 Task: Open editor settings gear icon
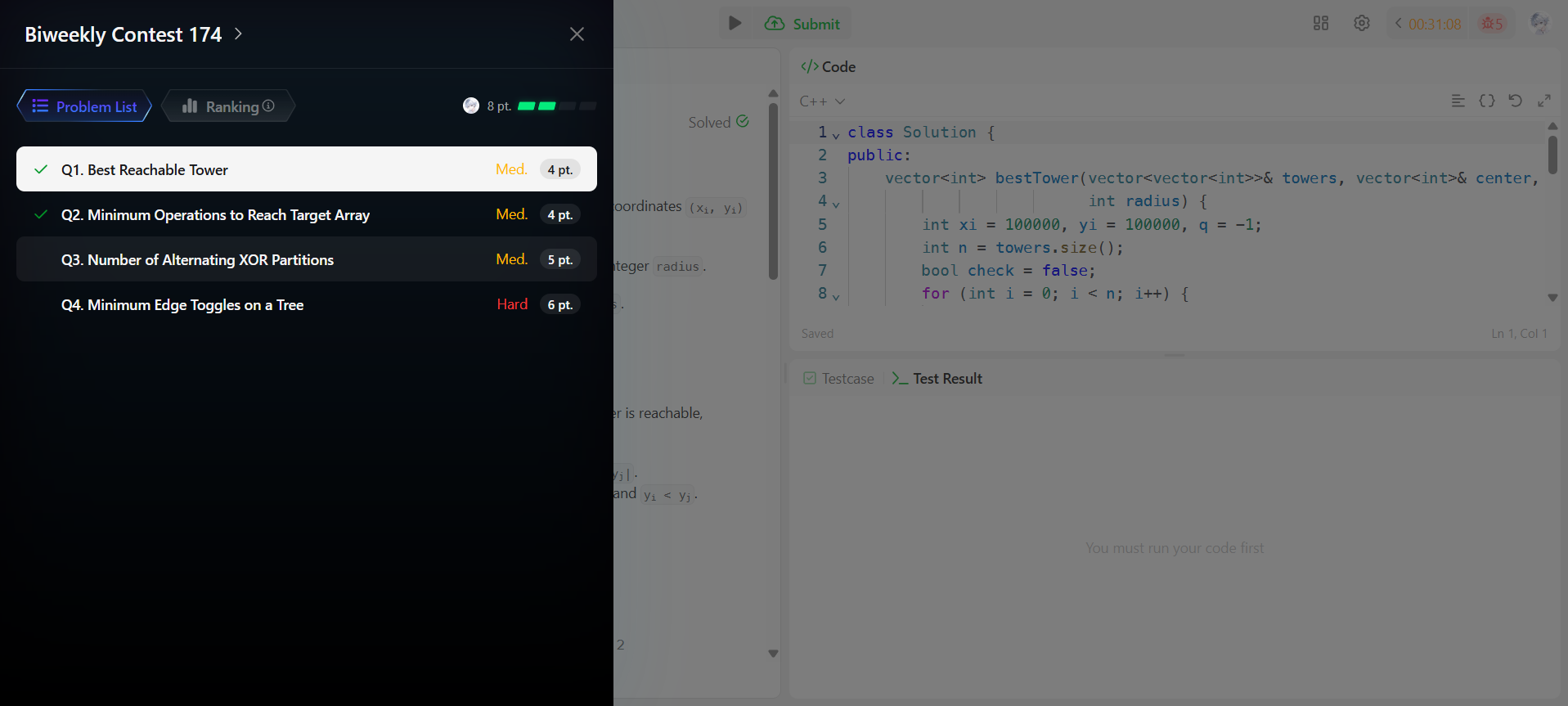coord(1361,24)
